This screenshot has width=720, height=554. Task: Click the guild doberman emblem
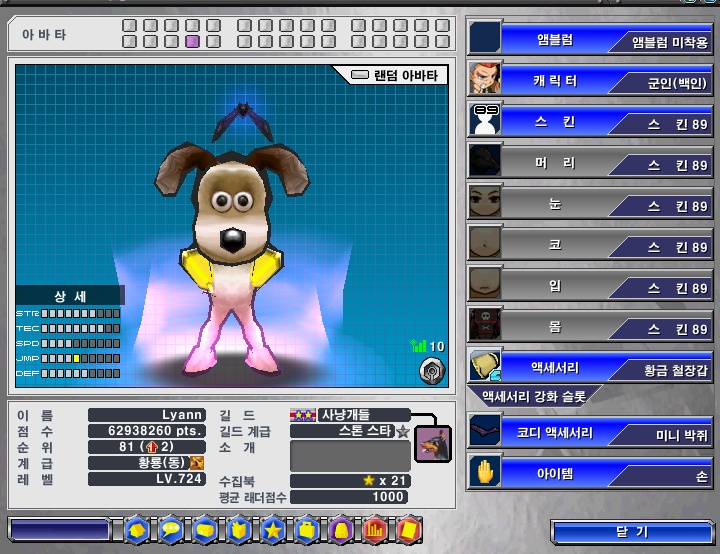coord(433,444)
